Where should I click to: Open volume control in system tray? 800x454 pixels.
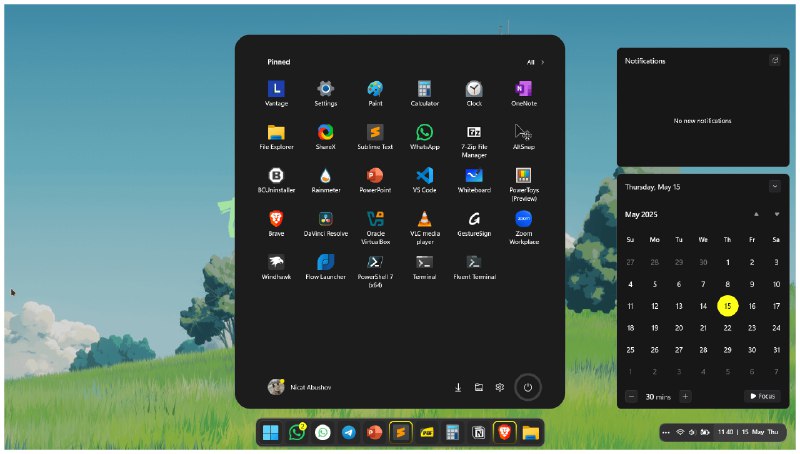pos(692,432)
